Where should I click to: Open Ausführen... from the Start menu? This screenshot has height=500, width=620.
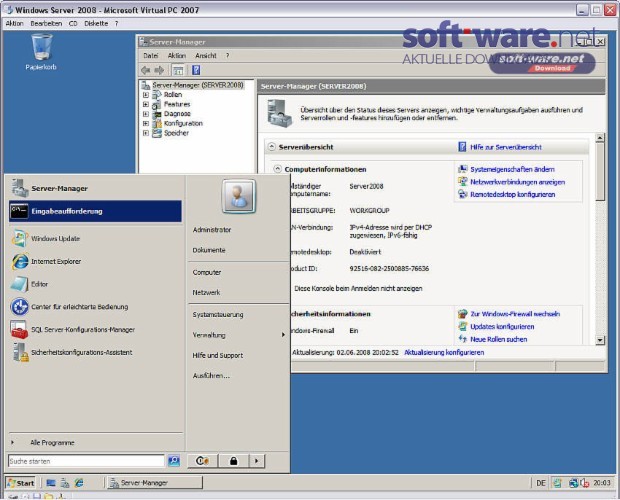(x=211, y=375)
